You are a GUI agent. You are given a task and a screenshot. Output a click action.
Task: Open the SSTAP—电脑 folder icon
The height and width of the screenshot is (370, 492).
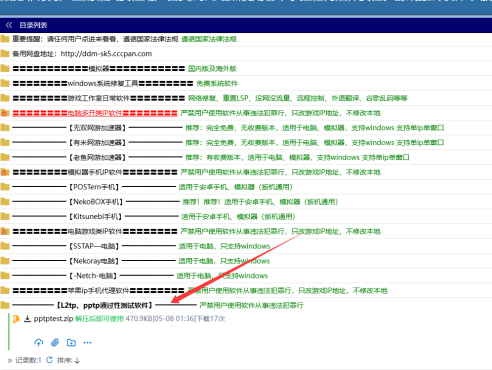(5, 246)
